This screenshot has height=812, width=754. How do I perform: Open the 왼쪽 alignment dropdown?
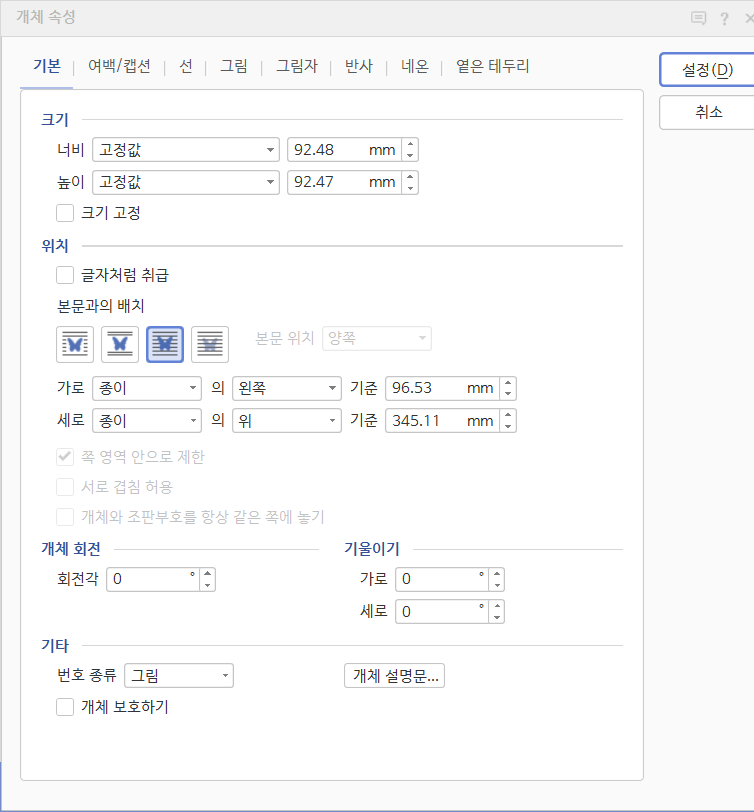coord(287,388)
